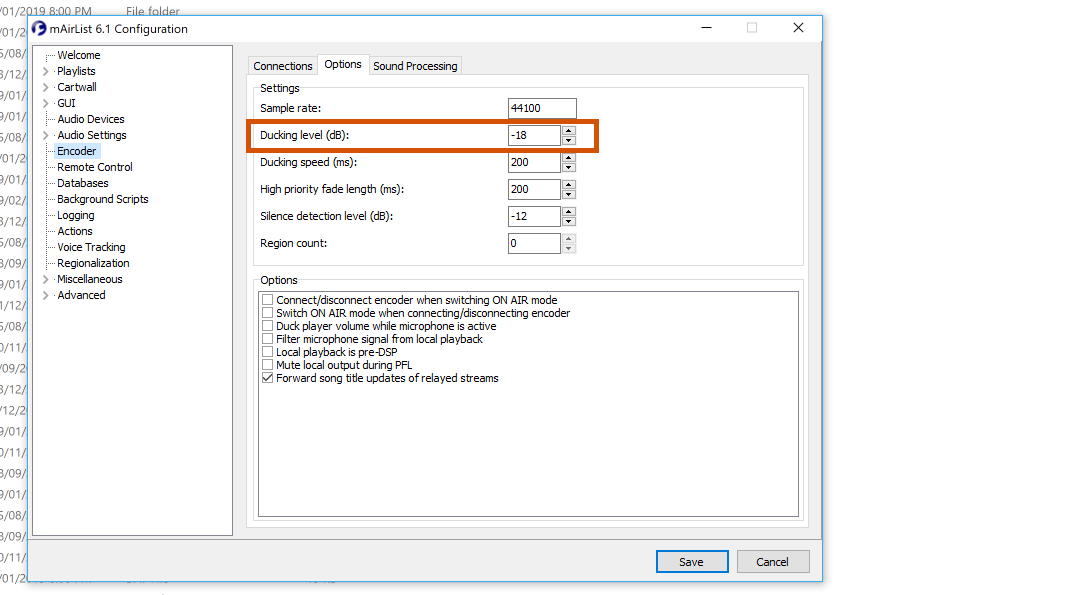Click the mAirList app icon in title bar
The image size is (1081, 595).
click(39, 29)
